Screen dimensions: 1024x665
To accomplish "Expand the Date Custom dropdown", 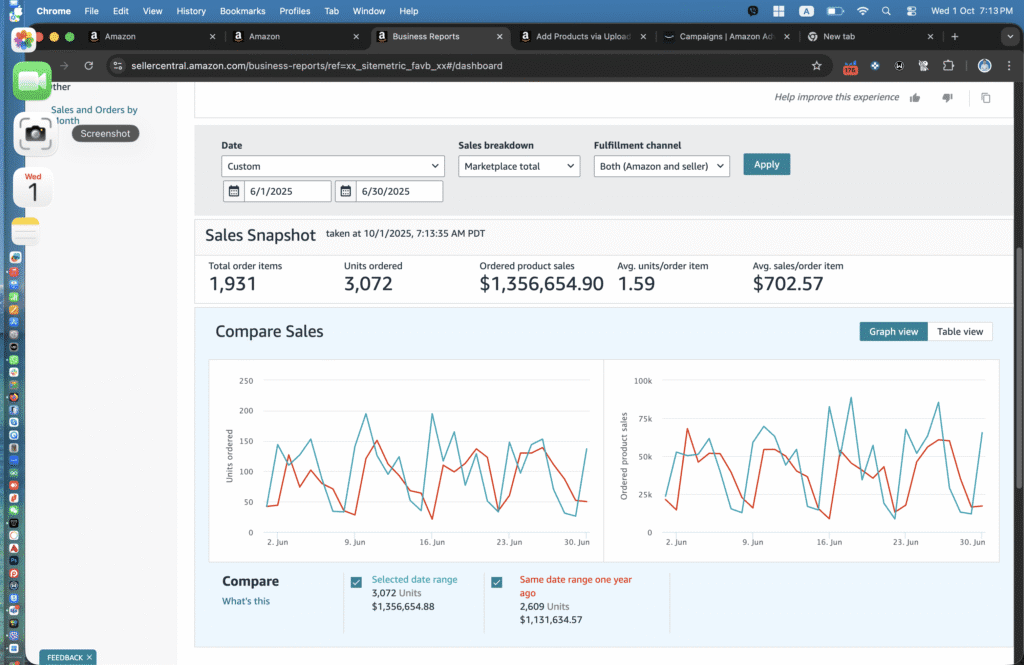I will (332, 166).
